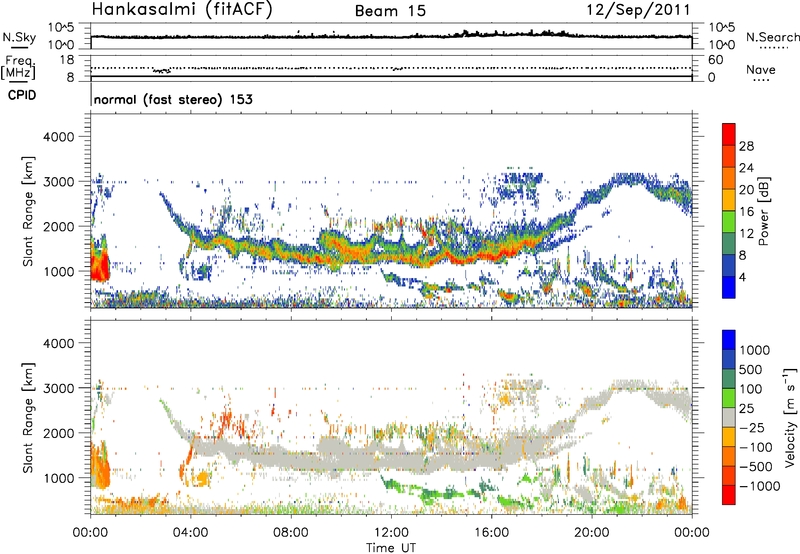Click the '18' frequency axis tick
The height and width of the screenshot is (554, 800).
click(x=66, y=60)
